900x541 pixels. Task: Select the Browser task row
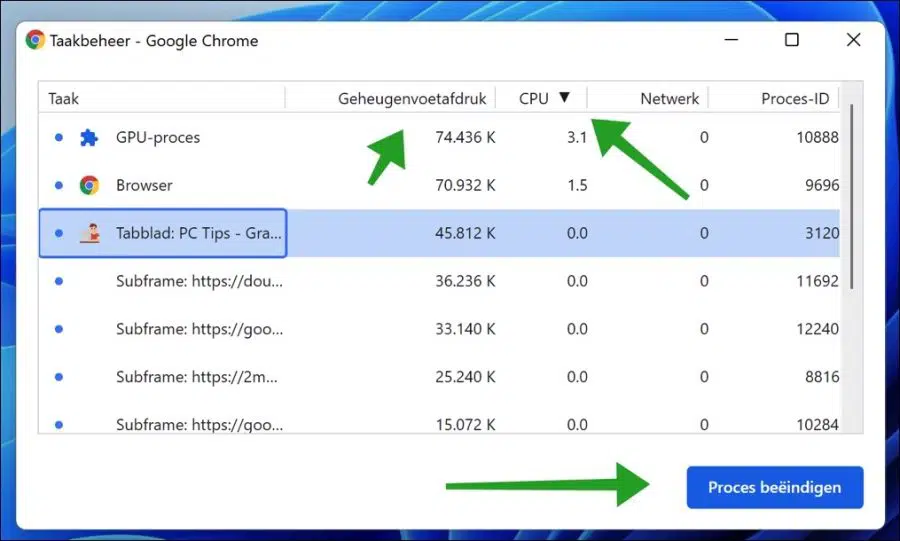(439, 185)
